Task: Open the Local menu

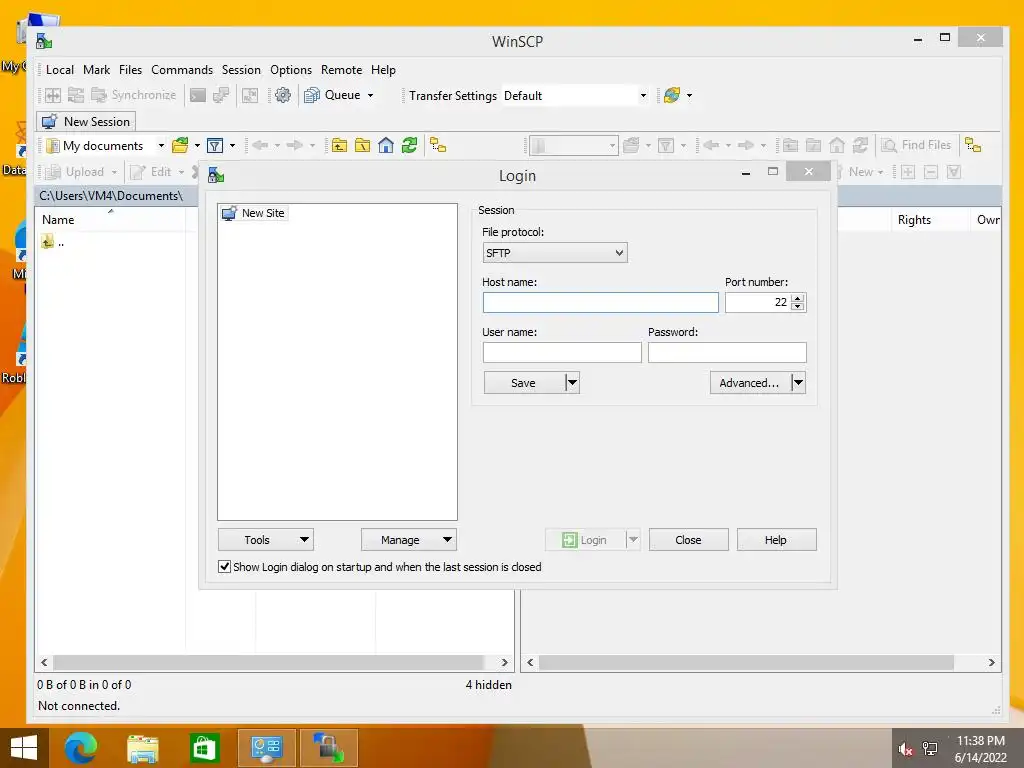Action: pos(59,70)
